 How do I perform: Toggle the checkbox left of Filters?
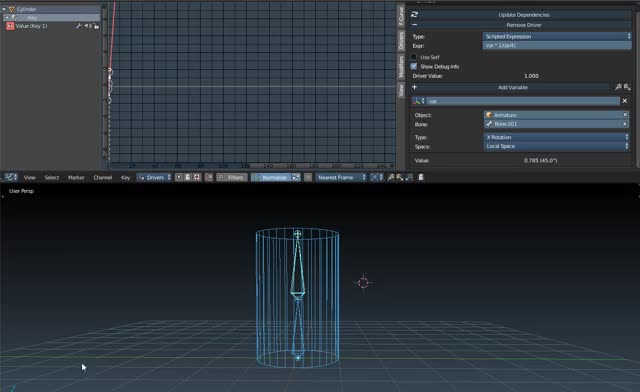[209, 177]
